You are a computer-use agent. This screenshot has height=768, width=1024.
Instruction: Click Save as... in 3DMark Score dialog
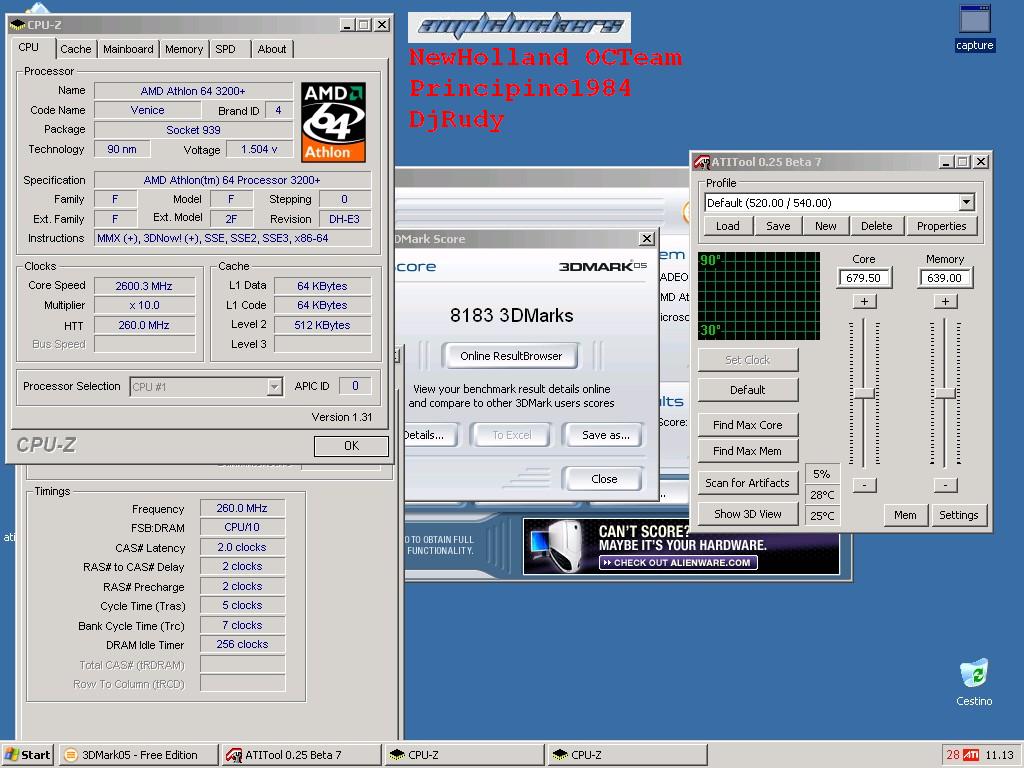coord(605,435)
